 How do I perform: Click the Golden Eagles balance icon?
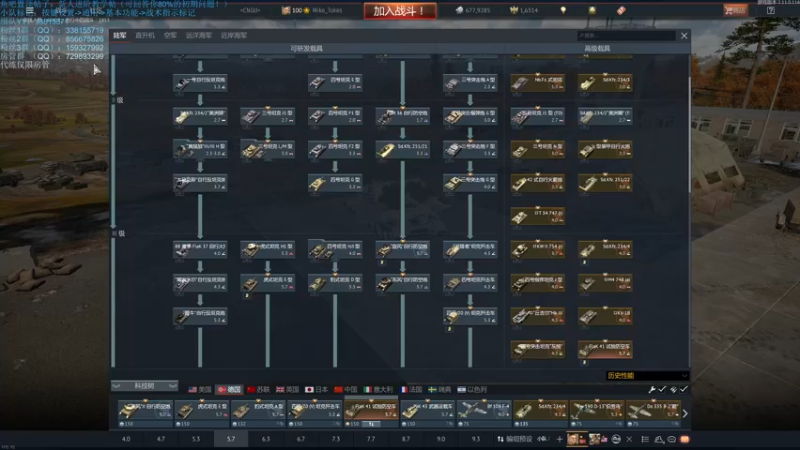pos(514,10)
